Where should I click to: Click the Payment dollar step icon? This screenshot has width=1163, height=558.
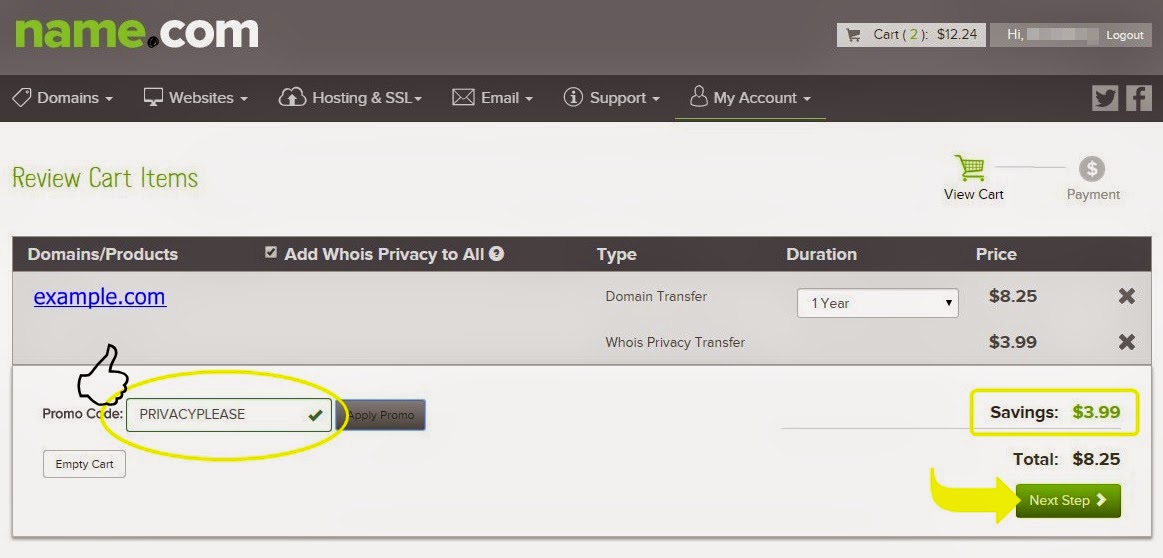(x=1092, y=168)
